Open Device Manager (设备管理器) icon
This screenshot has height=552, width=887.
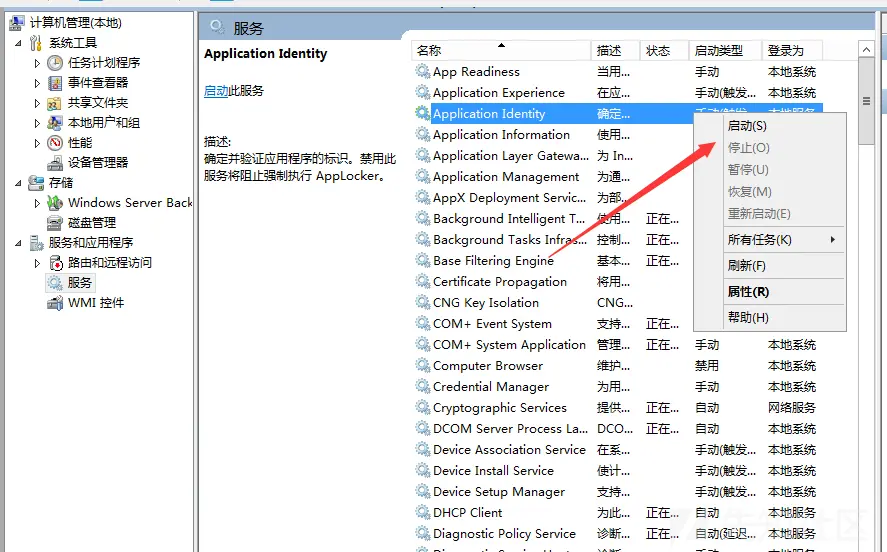[55, 163]
